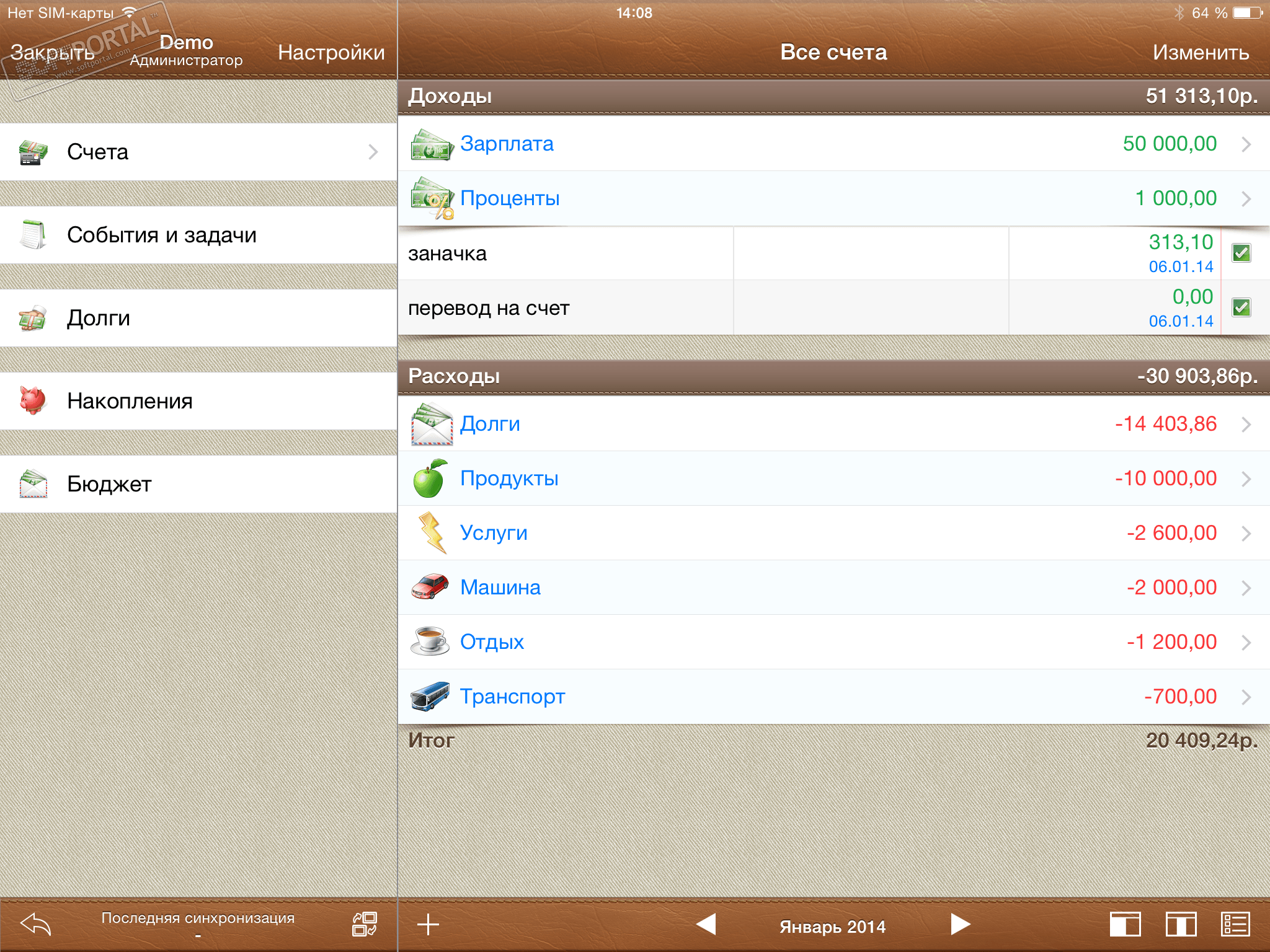Viewport: 1270px width, 952px height.
Task: Choose the list layout view icon
Action: (x=1235, y=925)
